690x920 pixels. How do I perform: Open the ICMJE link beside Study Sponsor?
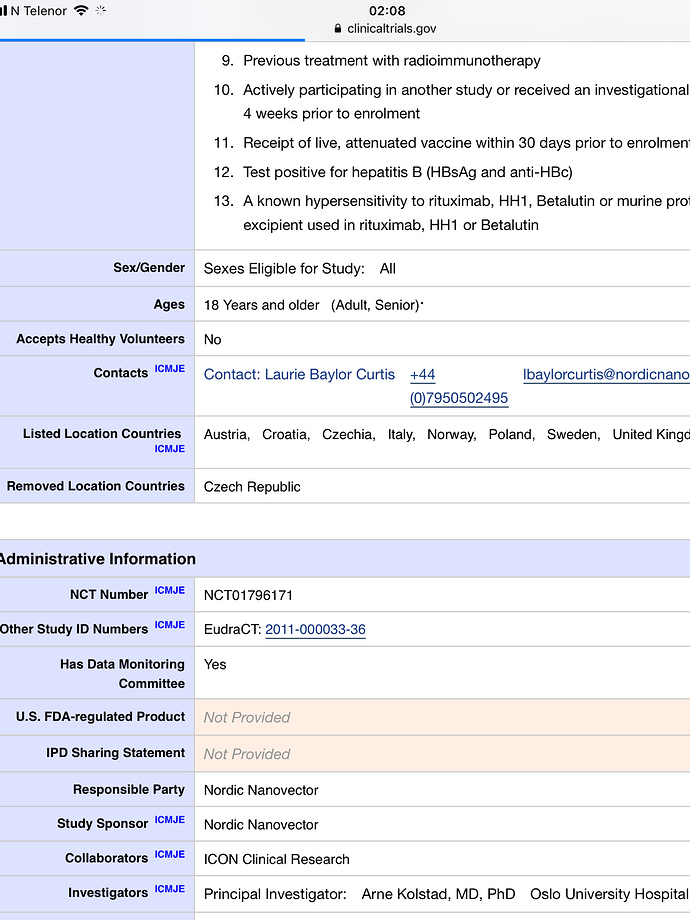(170, 820)
